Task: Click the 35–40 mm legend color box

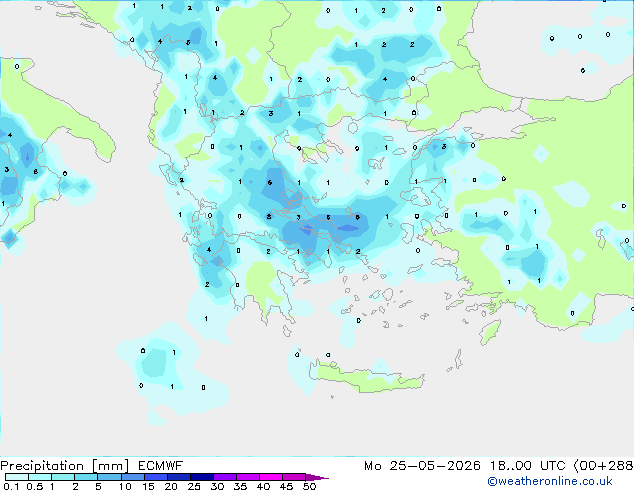Action: pyautogui.click(x=247, y=477)
